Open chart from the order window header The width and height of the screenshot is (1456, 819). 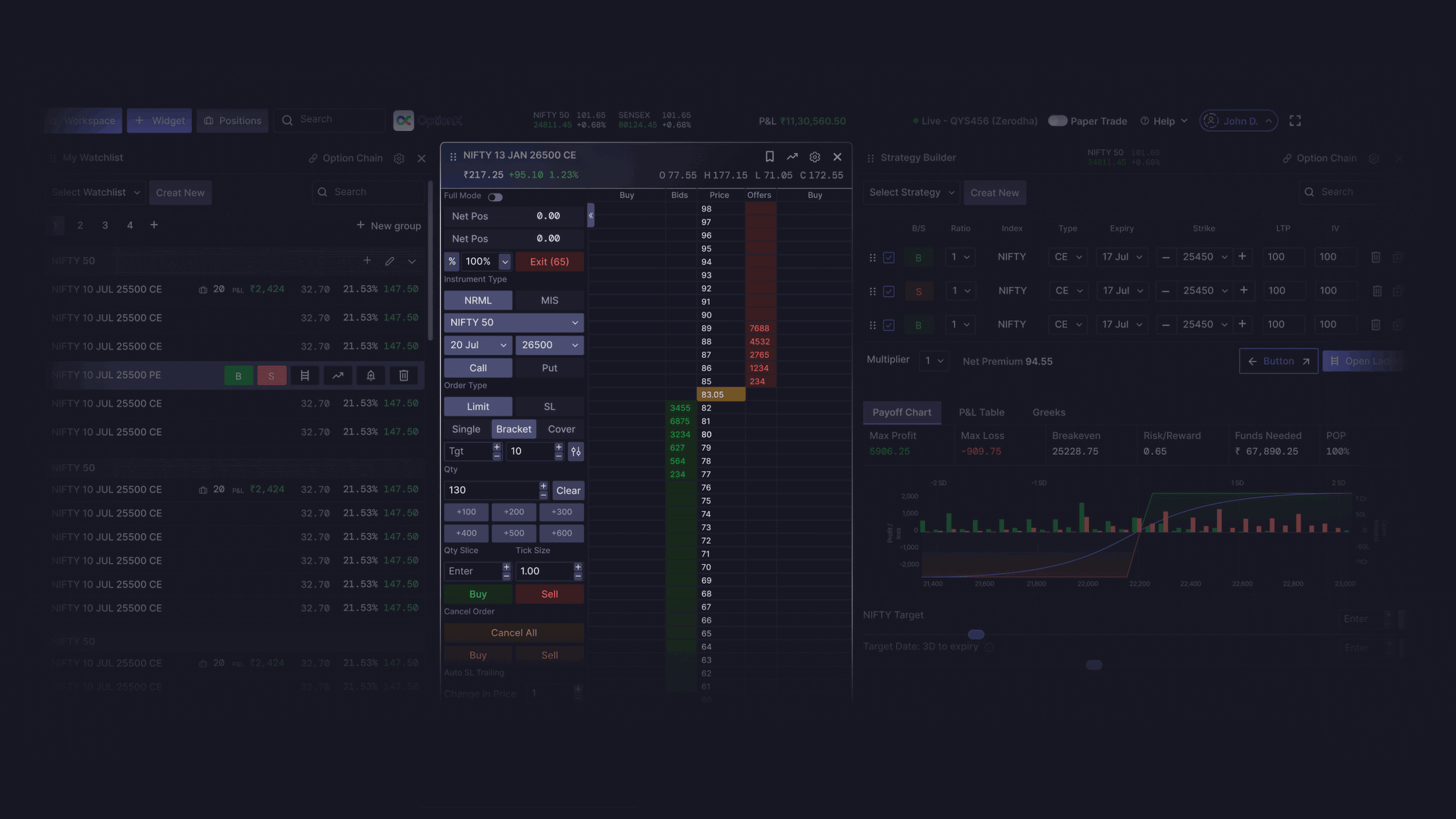pos(792,156)
